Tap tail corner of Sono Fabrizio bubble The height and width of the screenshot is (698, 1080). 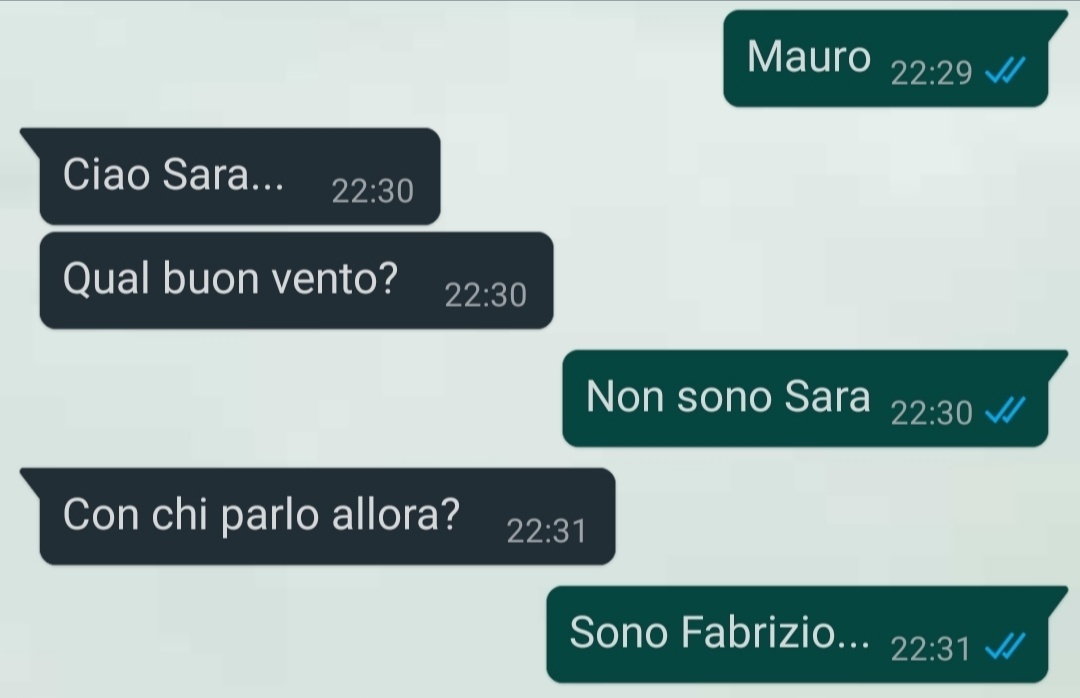[x=1058, y=595]
